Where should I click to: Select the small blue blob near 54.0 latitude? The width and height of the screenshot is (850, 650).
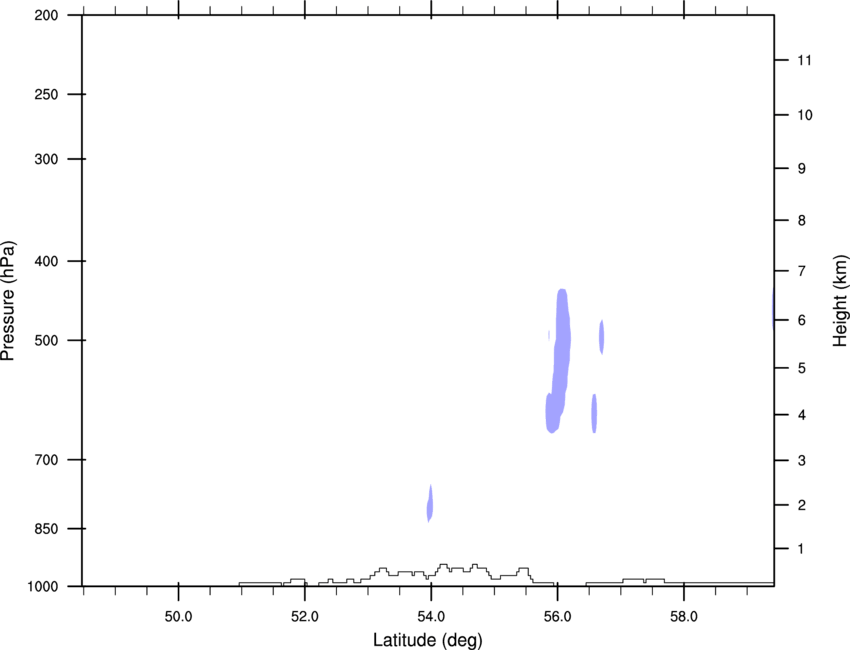430,504
